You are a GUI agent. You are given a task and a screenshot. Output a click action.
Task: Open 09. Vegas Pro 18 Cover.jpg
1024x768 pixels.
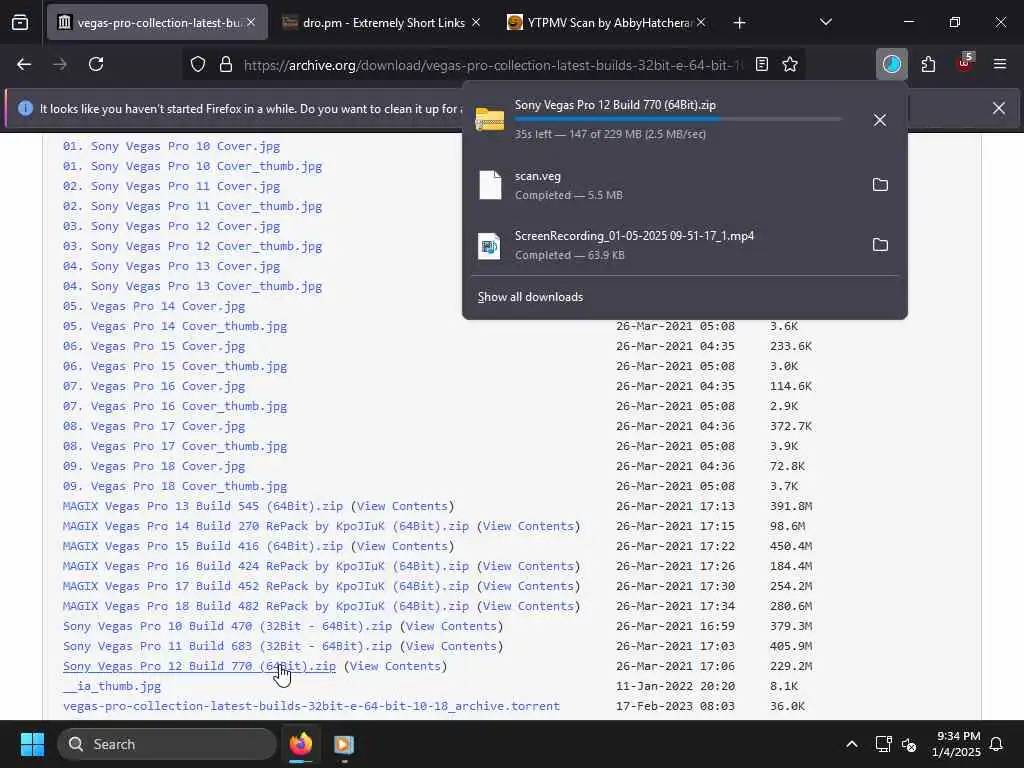coord(153,466)
